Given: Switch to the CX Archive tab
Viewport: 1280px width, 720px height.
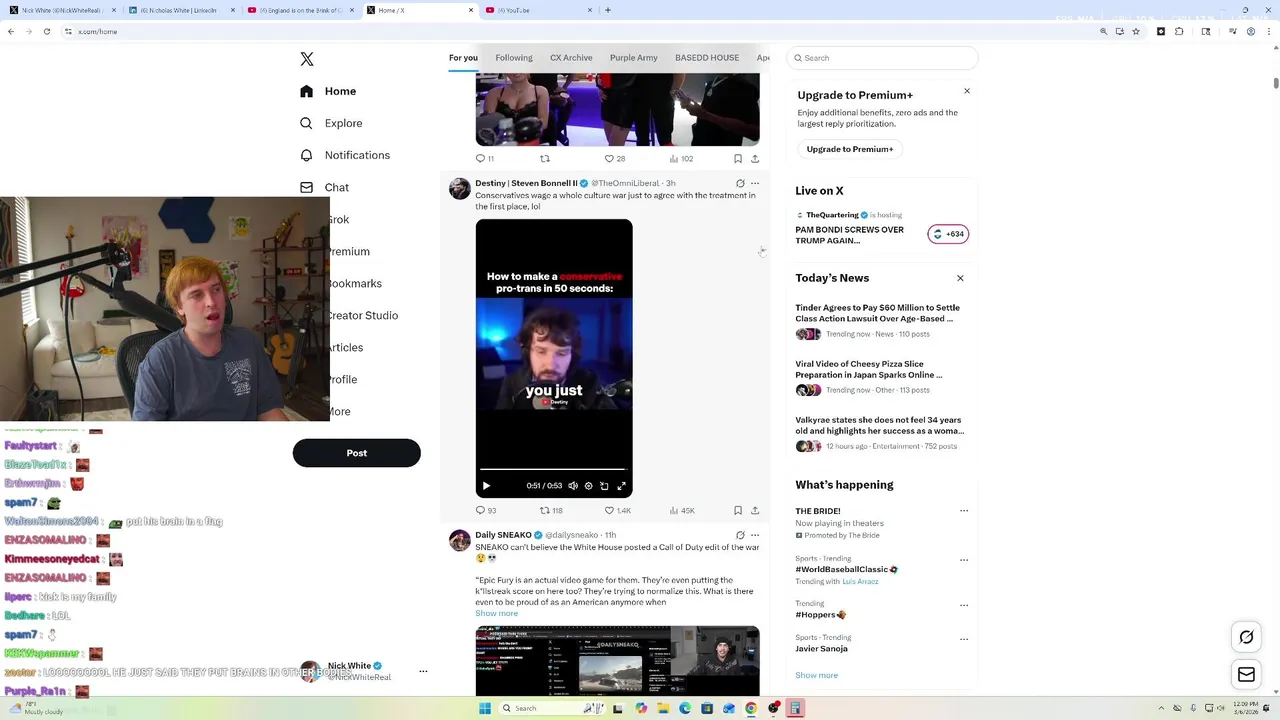Looking at the screenshot, I should click(571, 58).
